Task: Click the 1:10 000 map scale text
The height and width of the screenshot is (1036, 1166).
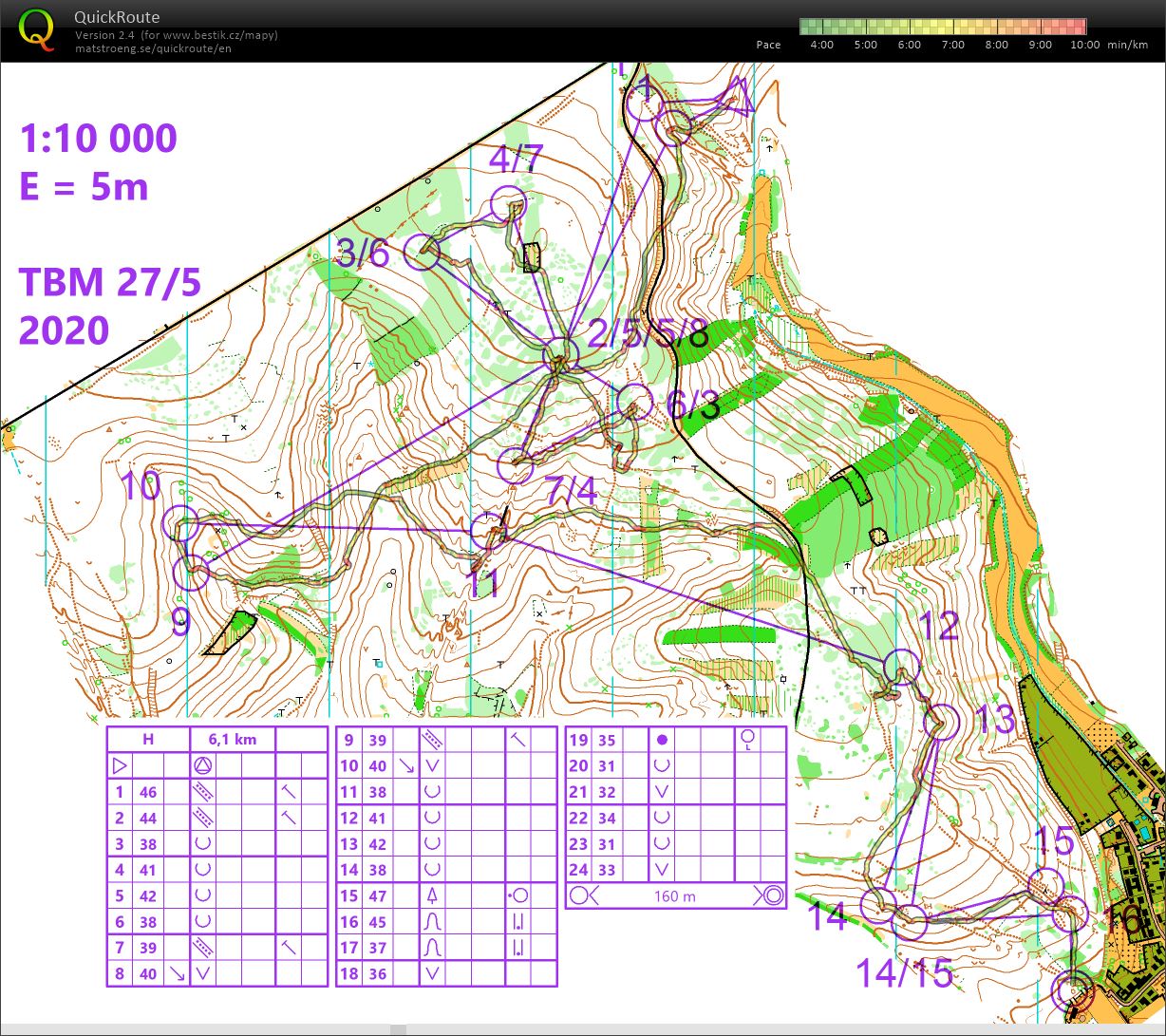Action: coord(98,139)
